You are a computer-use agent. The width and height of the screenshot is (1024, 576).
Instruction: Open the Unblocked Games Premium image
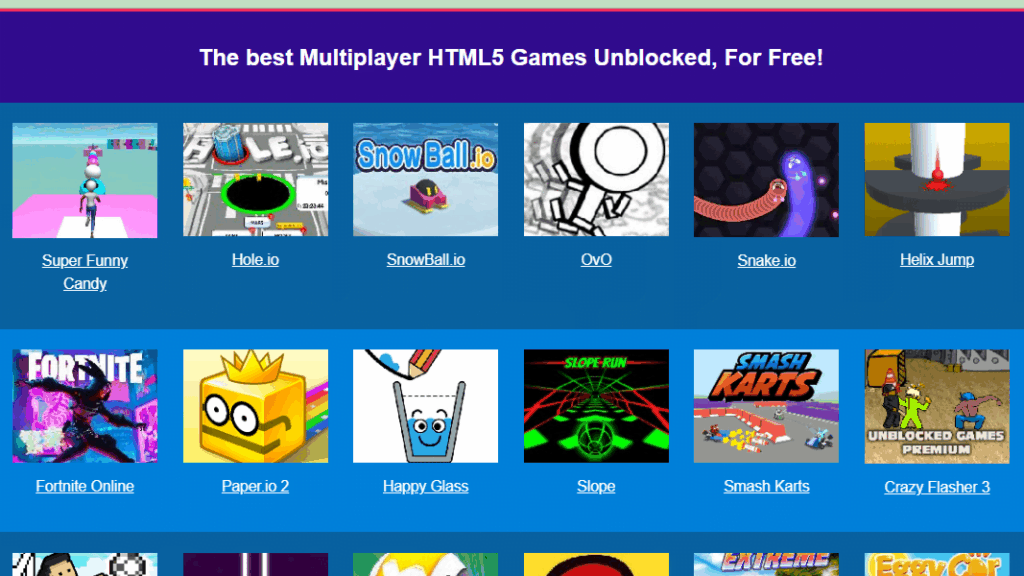[937, 407]
